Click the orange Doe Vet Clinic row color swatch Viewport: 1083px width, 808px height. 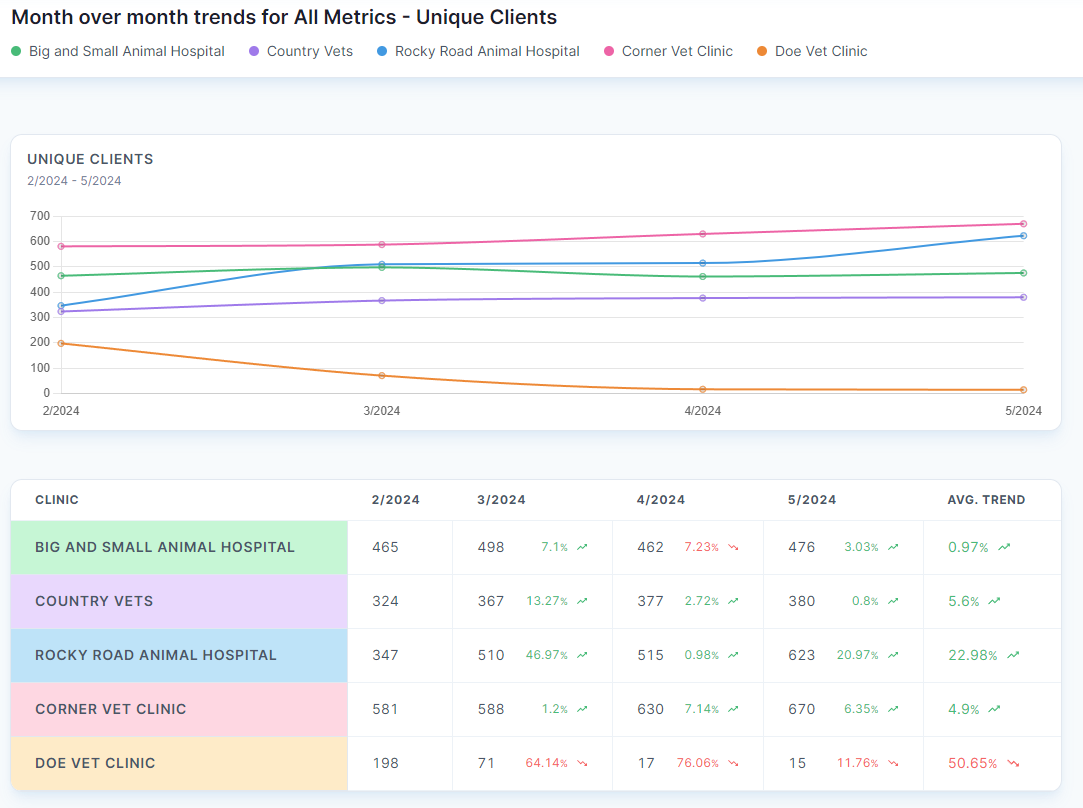179,763
